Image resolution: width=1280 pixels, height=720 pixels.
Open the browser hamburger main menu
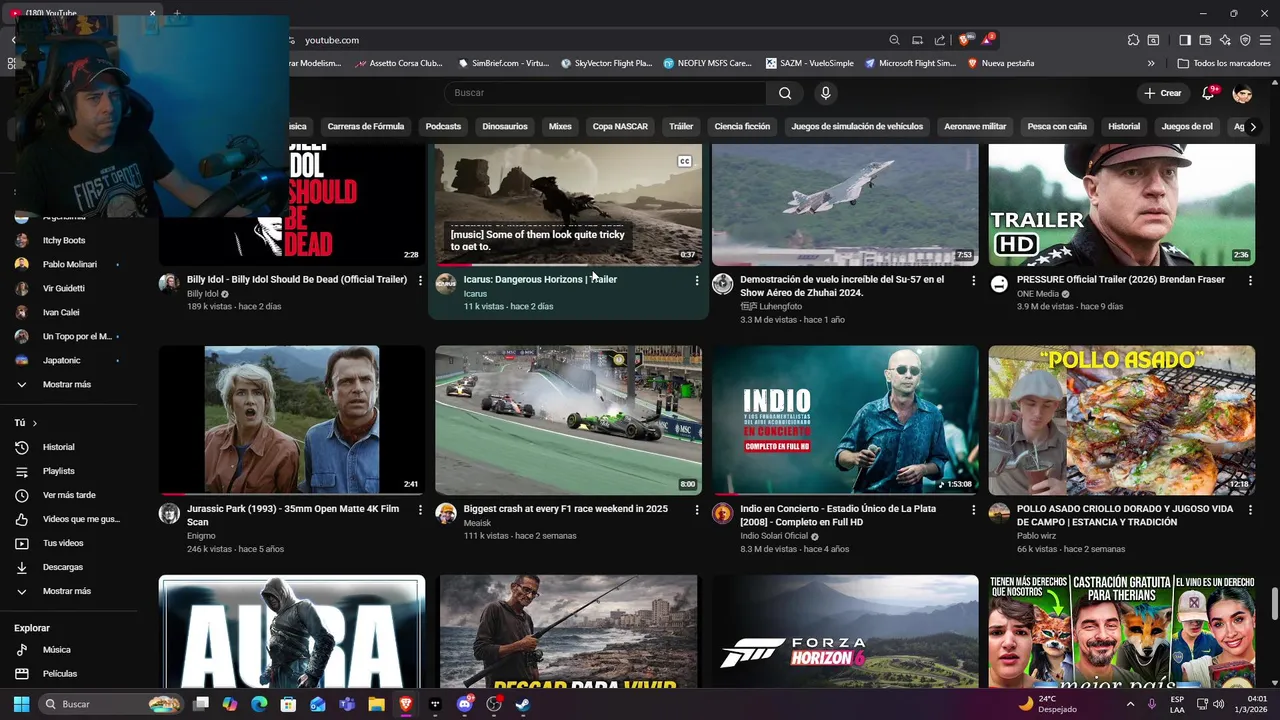point(1265,40)
